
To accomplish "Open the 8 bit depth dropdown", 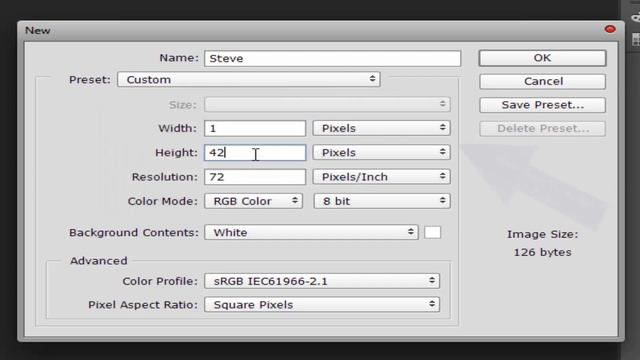I will pyautogui.click(x=382, y=201).
